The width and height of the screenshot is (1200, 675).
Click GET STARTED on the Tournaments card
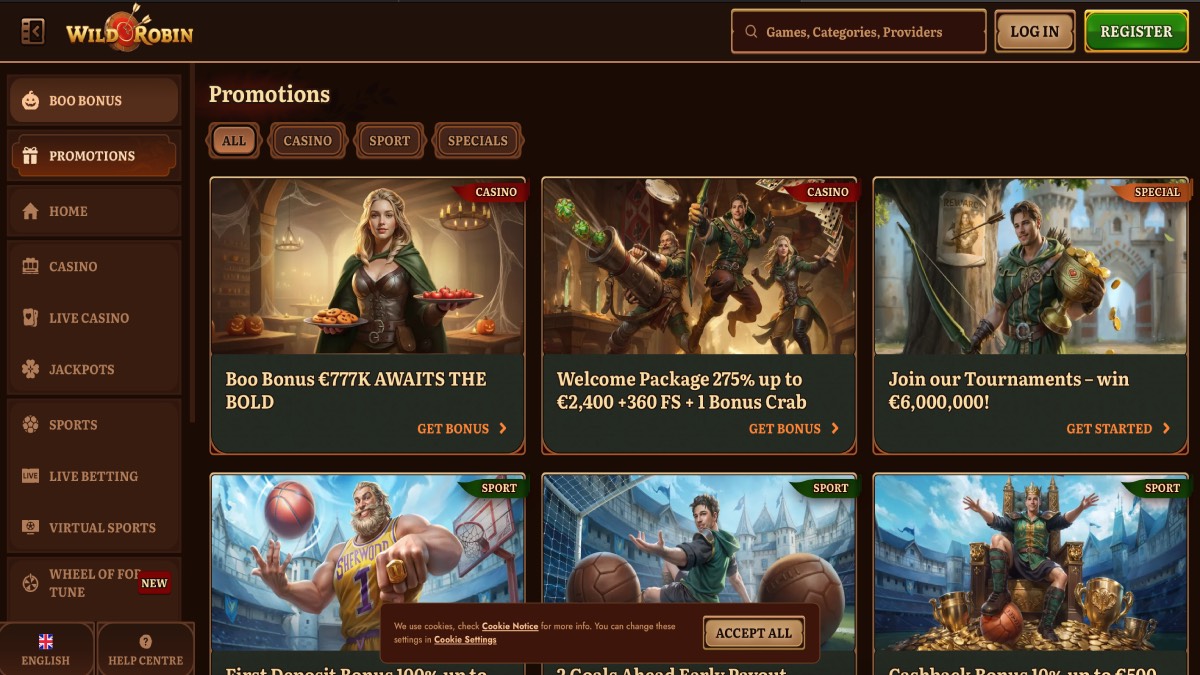point(1118,428)
